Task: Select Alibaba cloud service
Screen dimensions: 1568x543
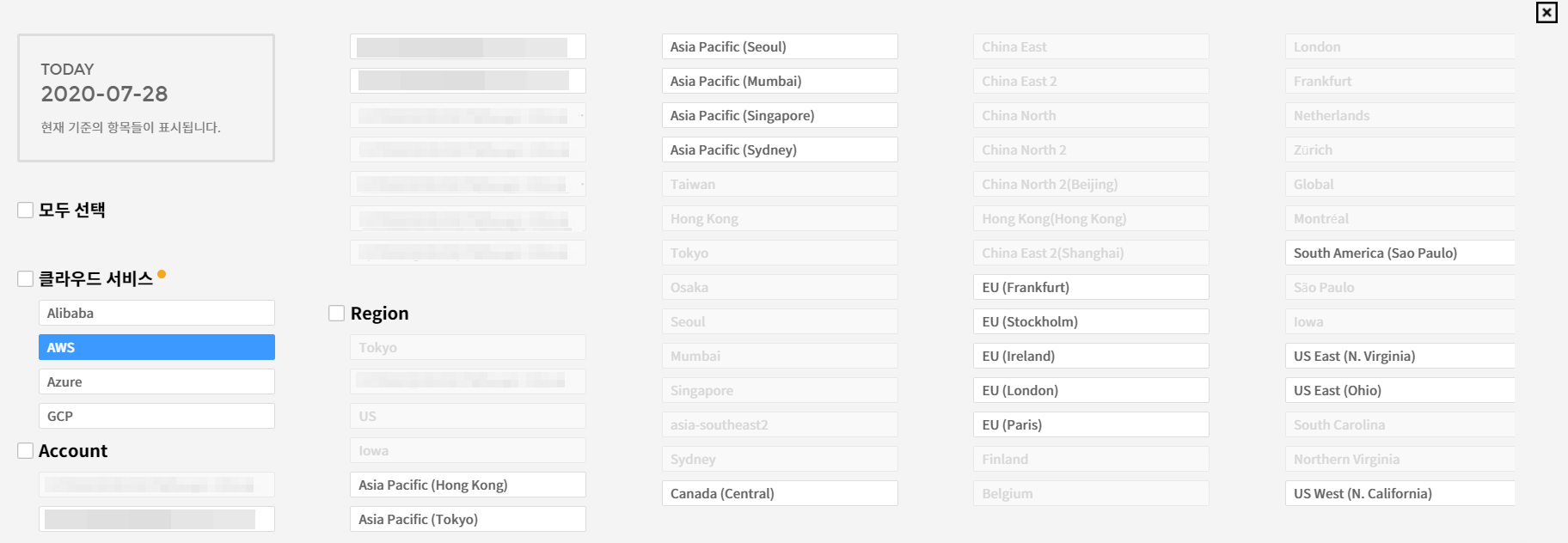Action: pos(156,313)
